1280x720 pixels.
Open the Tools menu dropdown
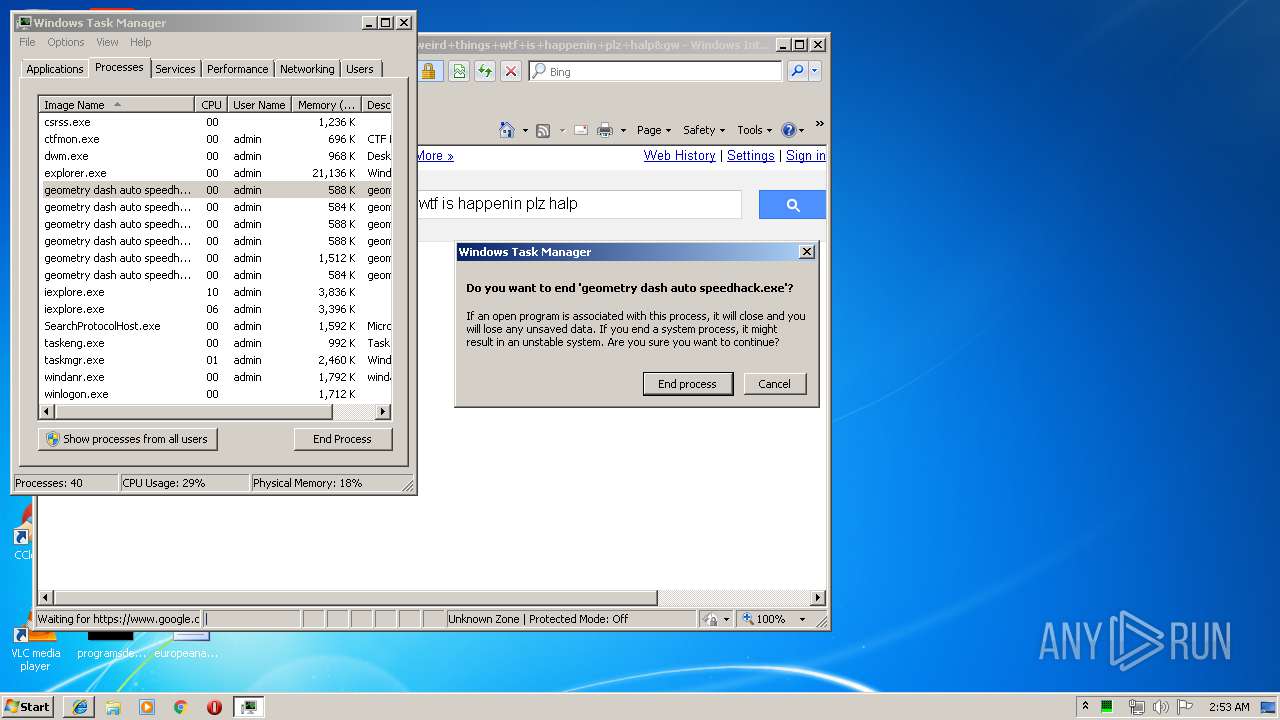[x=755, y=130]
